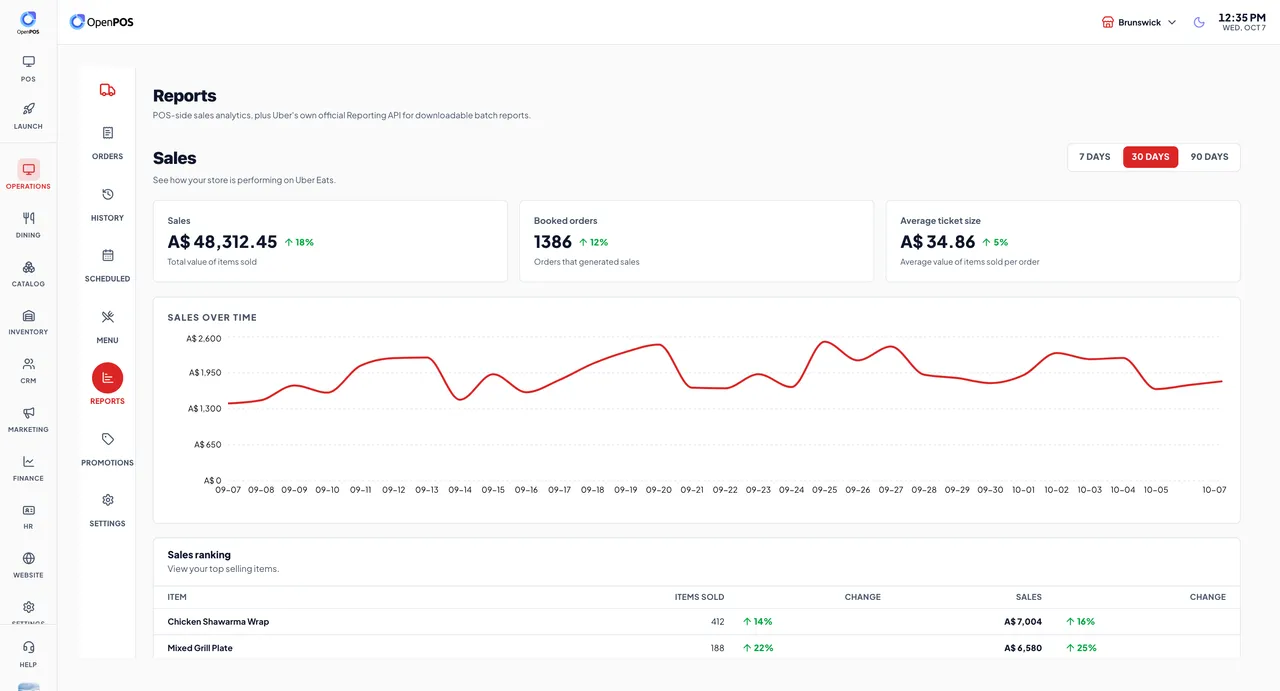Screen dimensions: 1280x691
Task: Open the HR module icon
Action: [28, 510]
